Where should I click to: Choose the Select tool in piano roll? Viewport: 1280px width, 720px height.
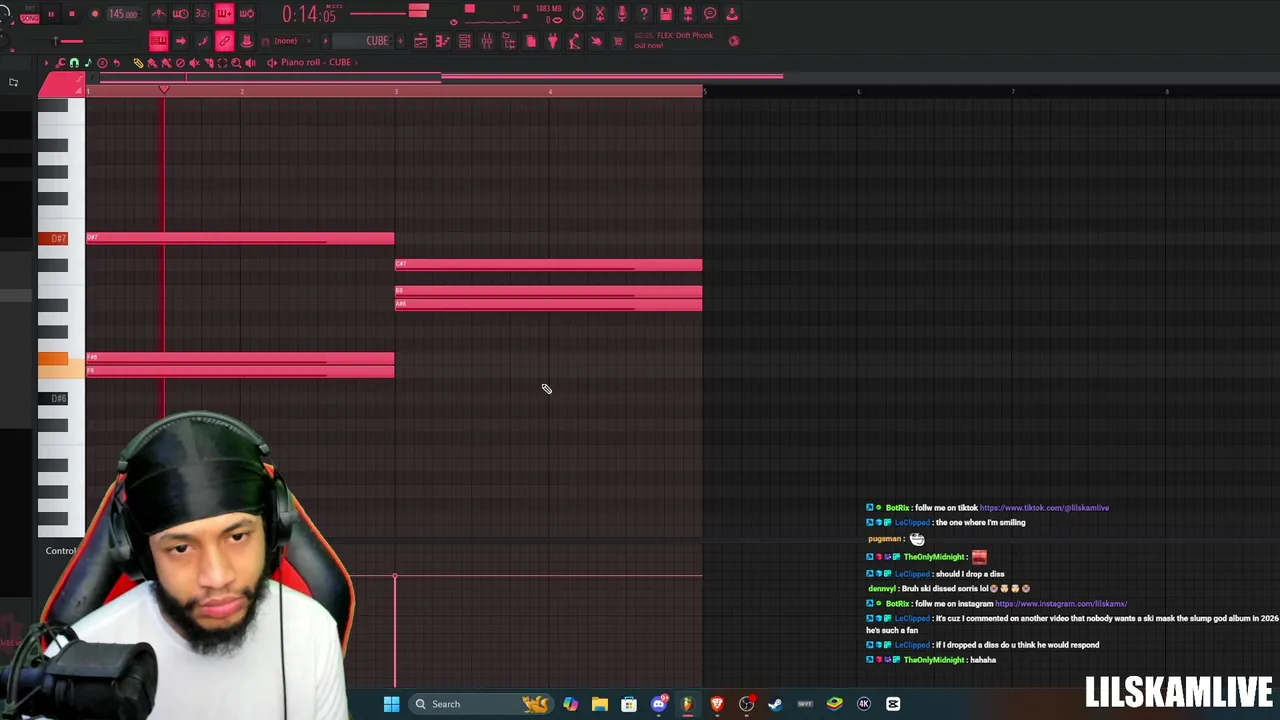coord(222,62)
